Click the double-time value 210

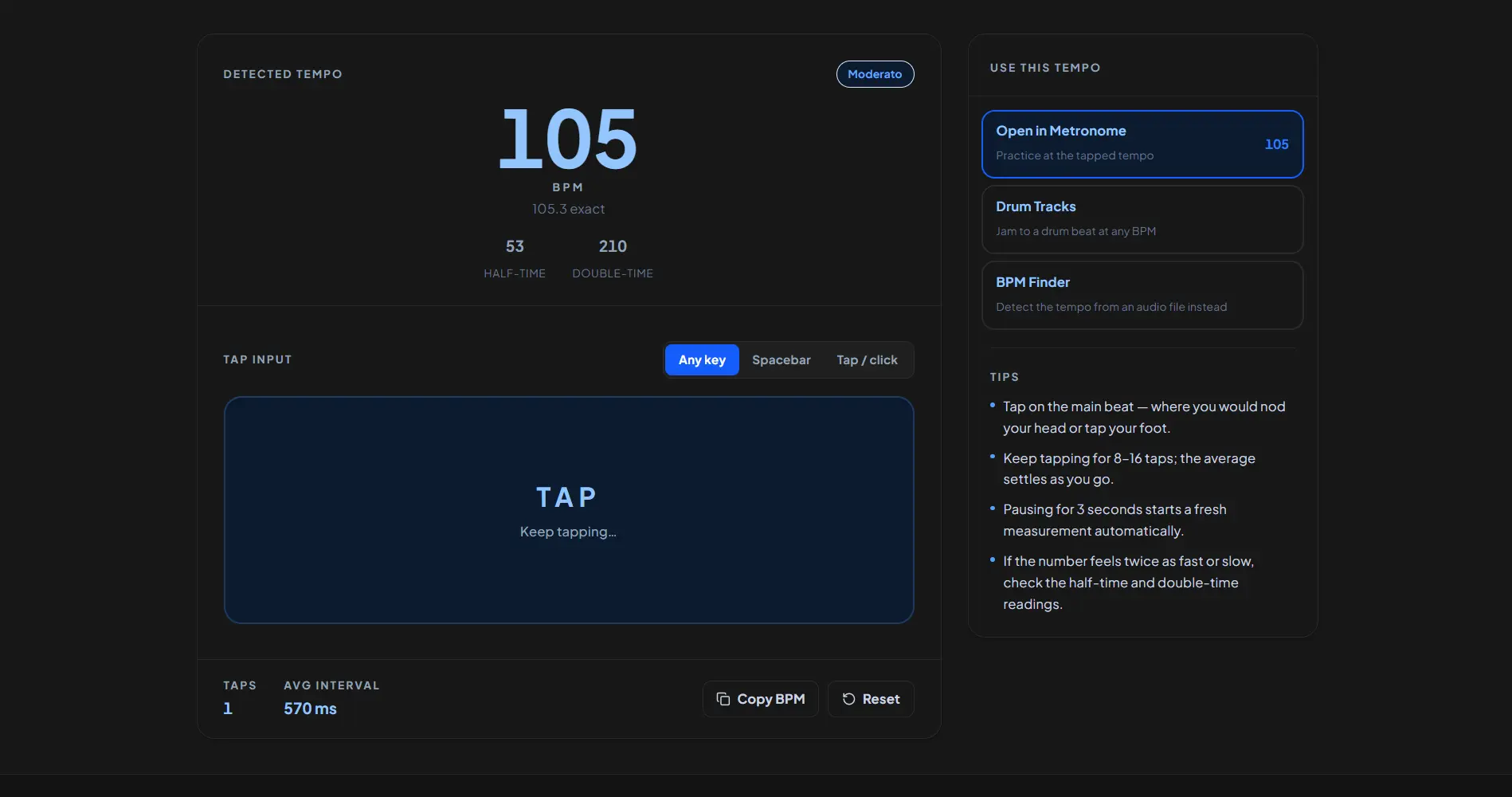click(613, 246)
